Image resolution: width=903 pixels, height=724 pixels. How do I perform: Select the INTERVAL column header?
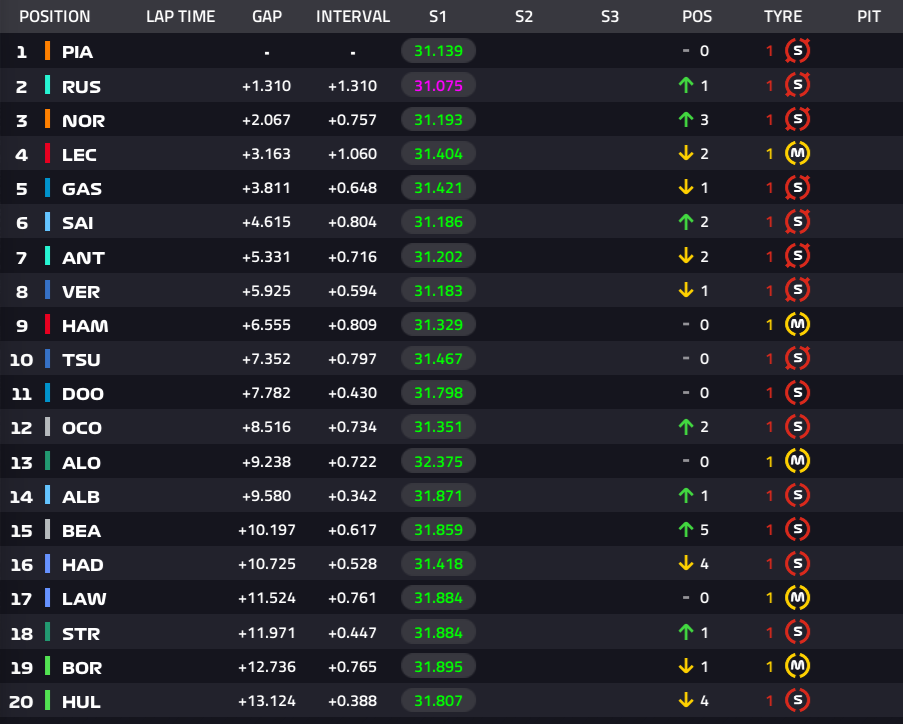point(353,16)
